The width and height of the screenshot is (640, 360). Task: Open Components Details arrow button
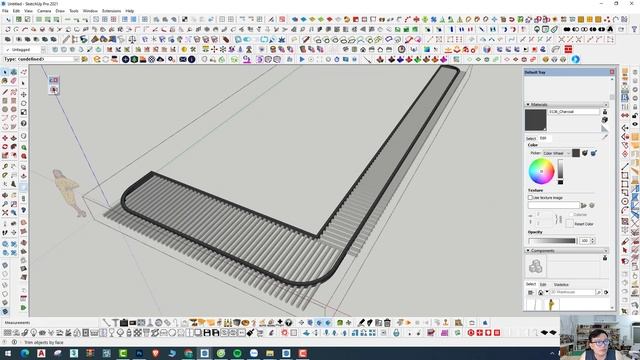pyautogui.click(x=606, y=293)
